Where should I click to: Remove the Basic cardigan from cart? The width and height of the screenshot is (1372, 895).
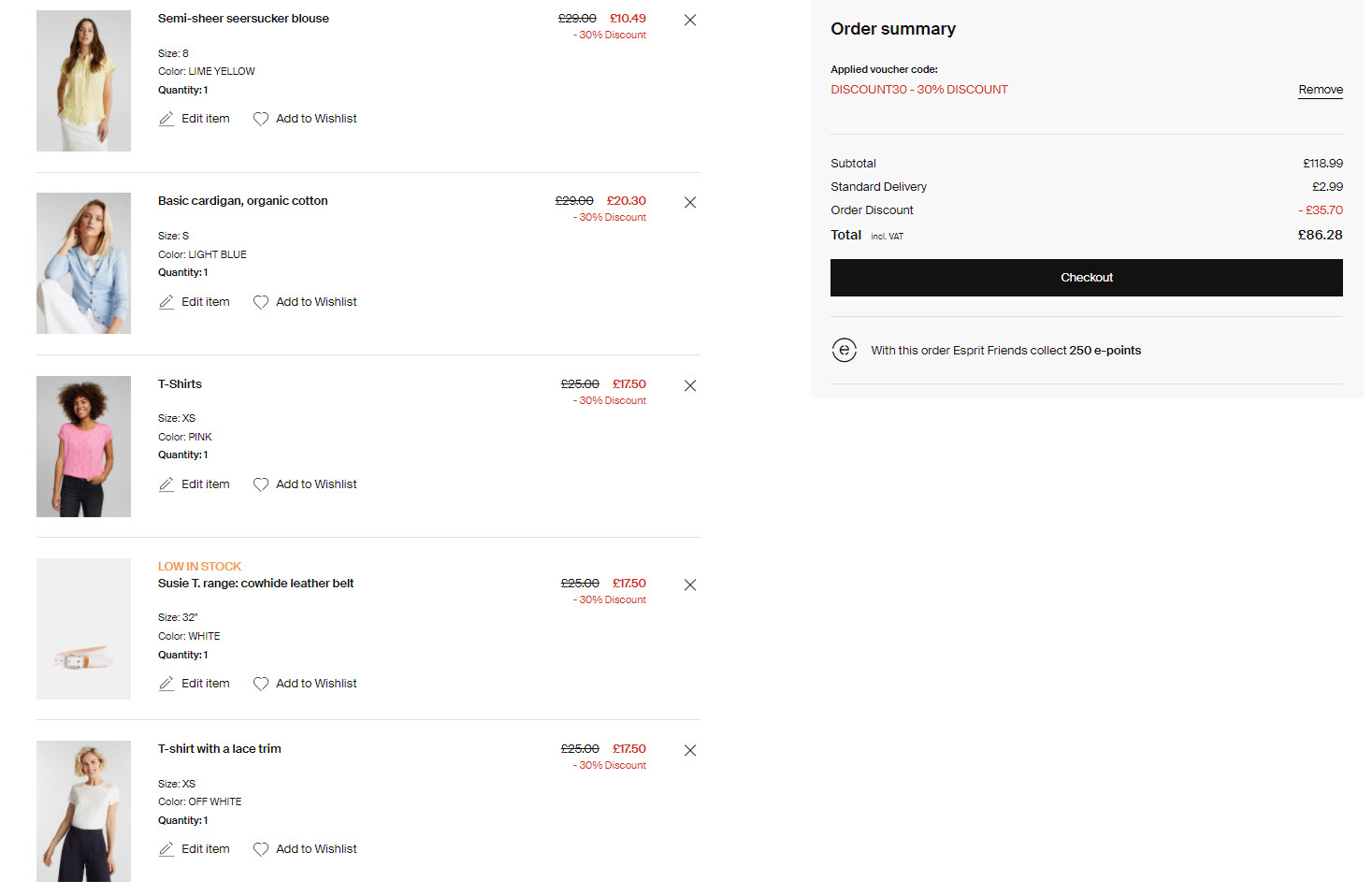tap(690, 202)
